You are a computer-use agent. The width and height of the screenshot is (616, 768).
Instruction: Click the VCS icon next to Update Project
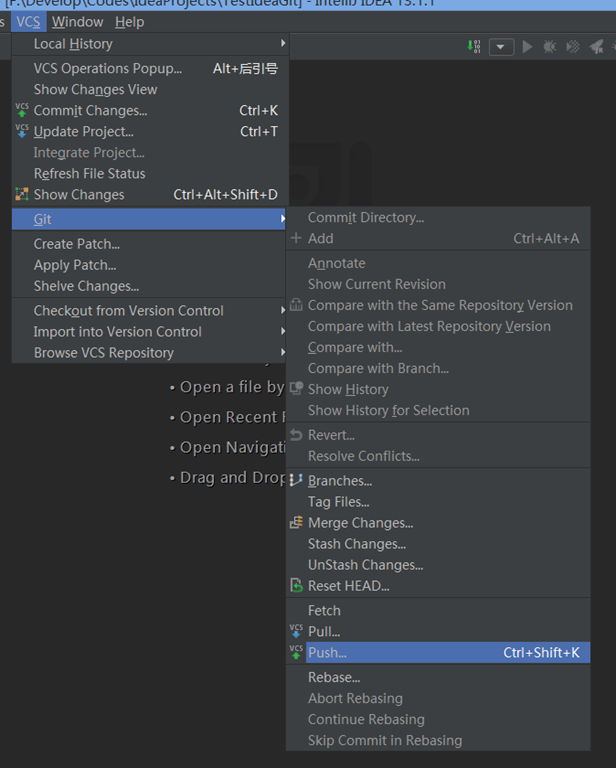click(x=22, y=131)
